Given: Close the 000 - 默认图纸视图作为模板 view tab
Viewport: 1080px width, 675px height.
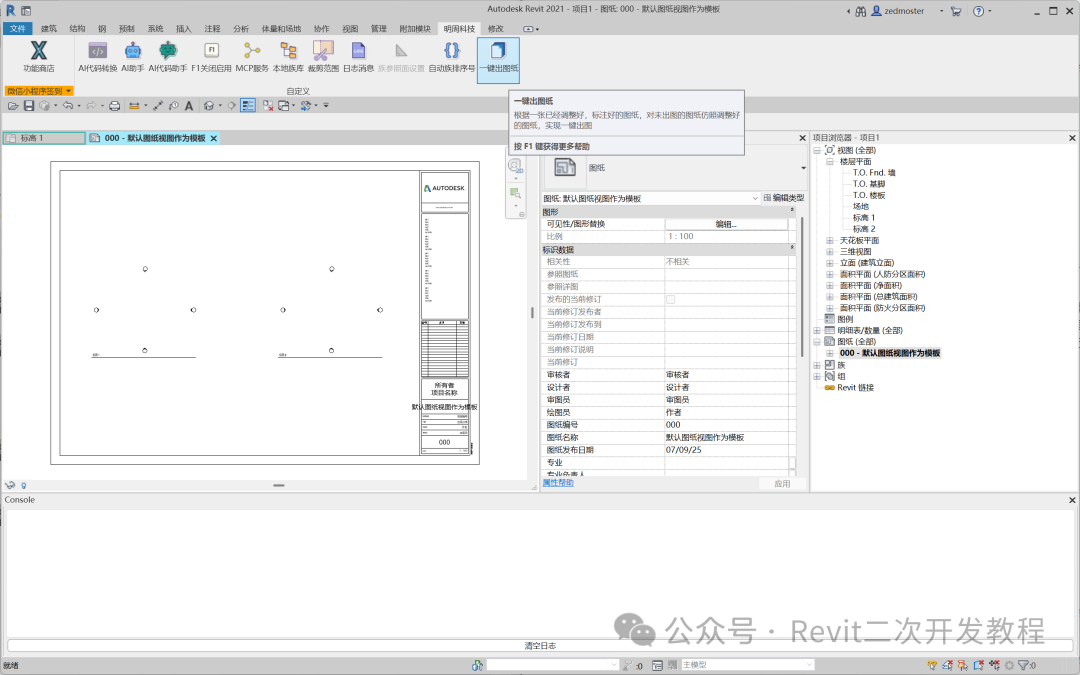Looking at the screenshot, I should 214,138.
